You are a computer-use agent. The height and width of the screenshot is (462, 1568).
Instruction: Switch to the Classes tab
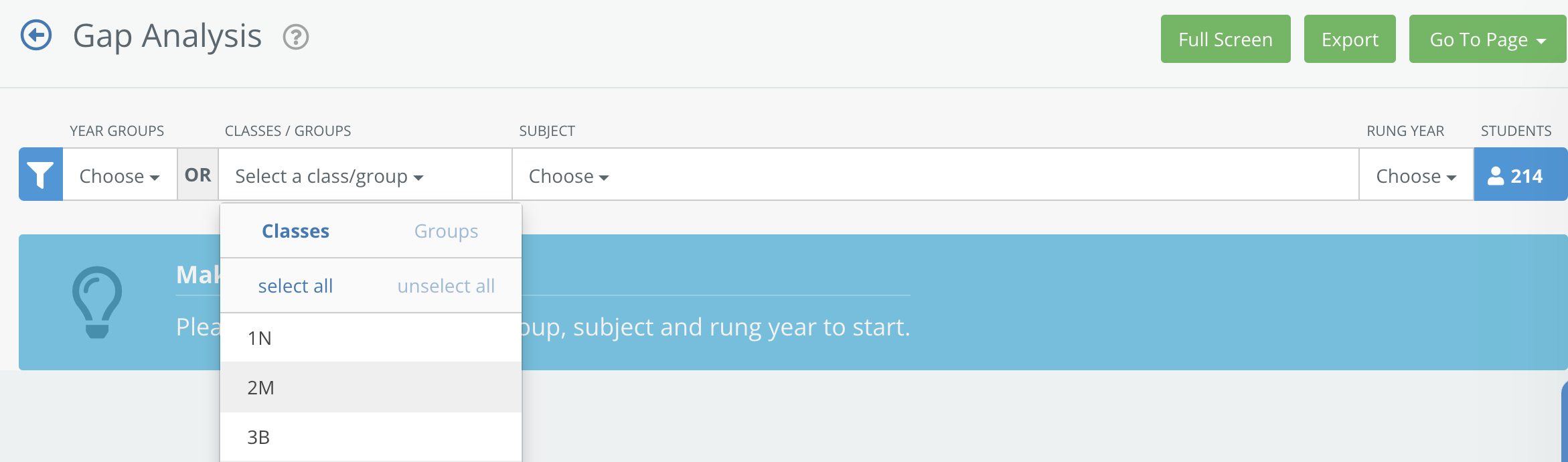(x=295, y=231)
